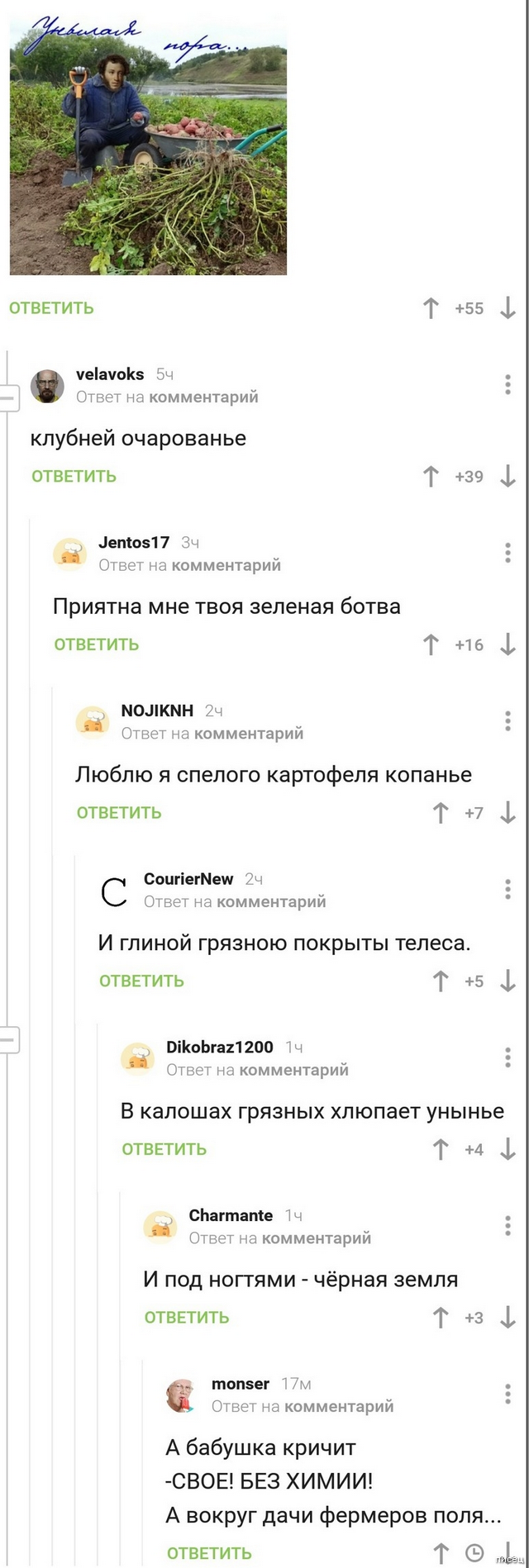Open three-dot menu on NOJIKNH comment
The width and height of the screenshot is (529, 1568).
[508, 720]
